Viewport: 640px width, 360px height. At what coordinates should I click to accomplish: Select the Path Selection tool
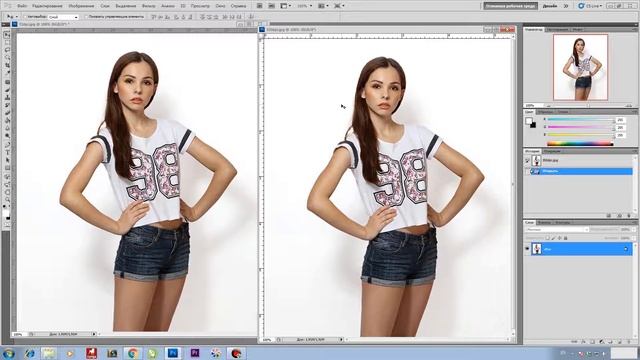point(7,160)
